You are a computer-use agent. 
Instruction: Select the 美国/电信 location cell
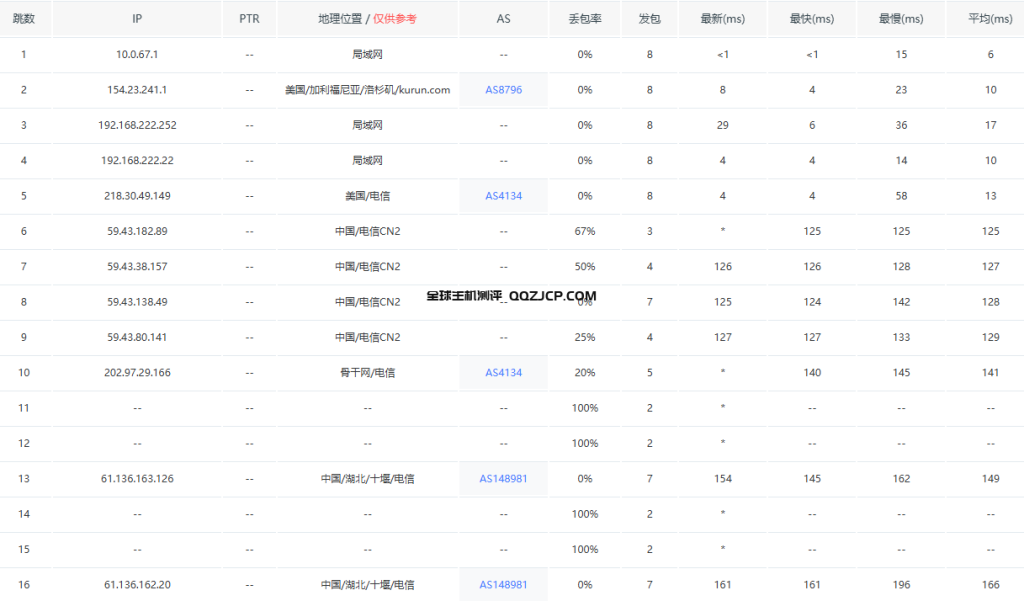367,195
